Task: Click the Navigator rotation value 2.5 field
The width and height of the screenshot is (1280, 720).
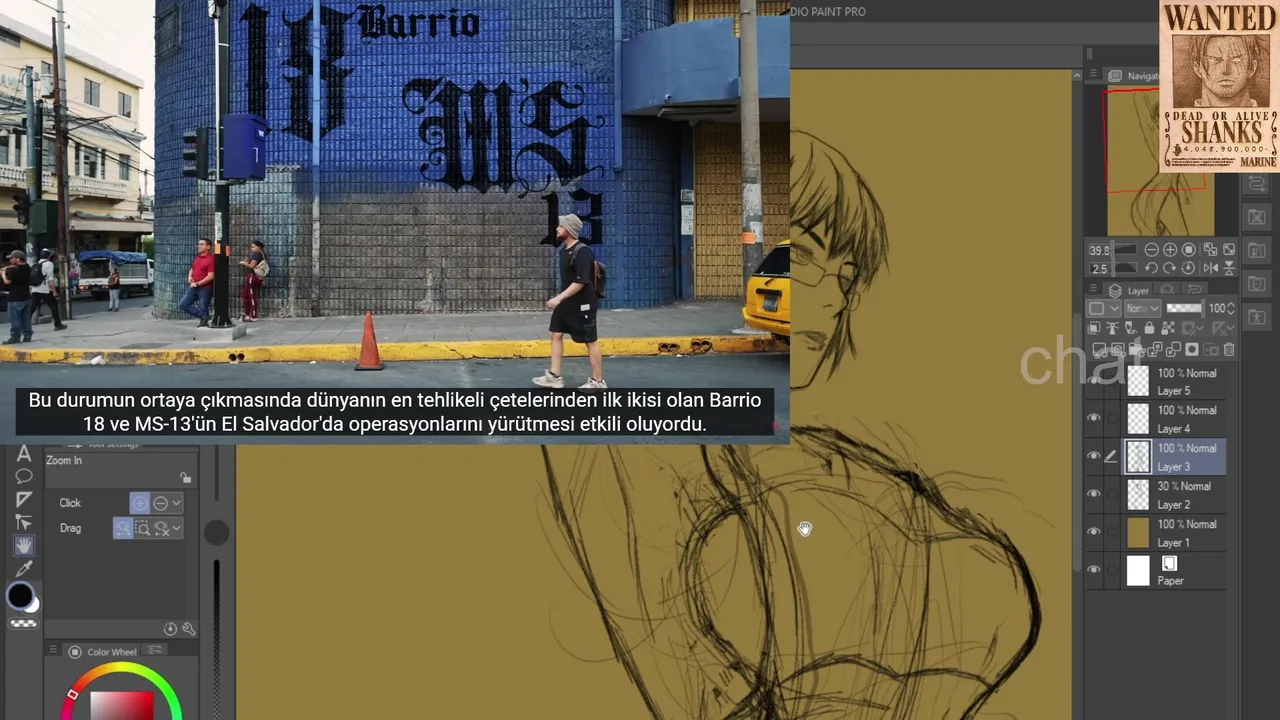Action: [x=1100, y=269]
